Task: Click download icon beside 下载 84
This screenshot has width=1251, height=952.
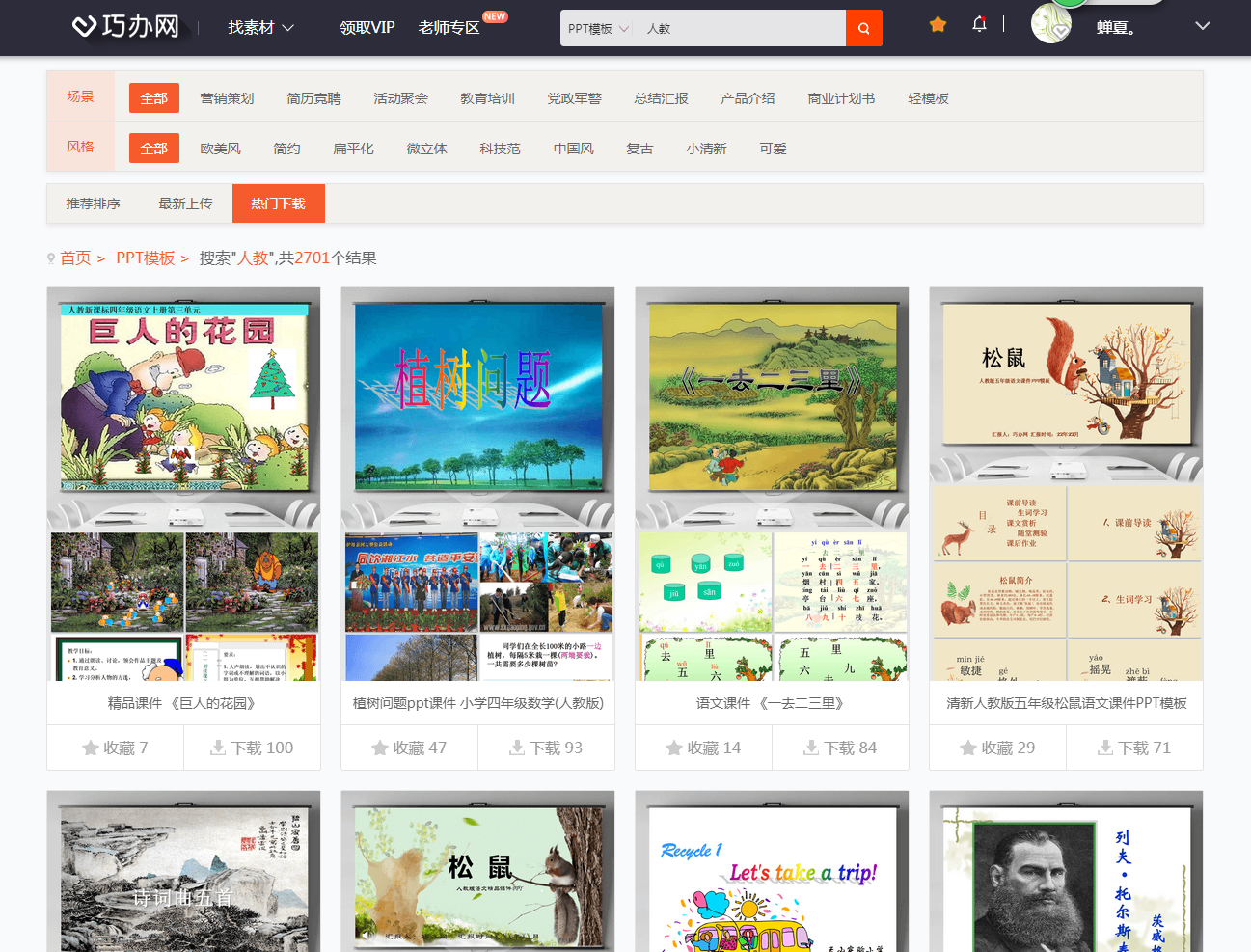Action: [811, 748]
